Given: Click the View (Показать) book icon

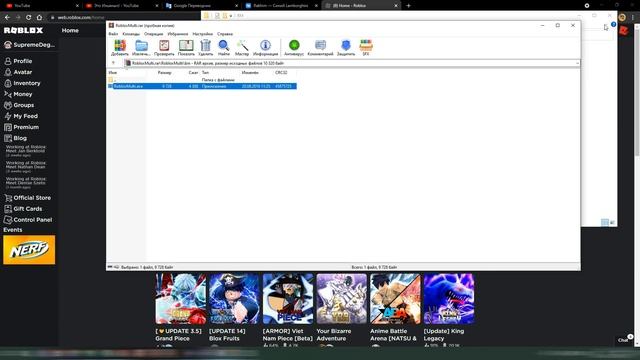Looking at the screenshot, I should 186,48.
